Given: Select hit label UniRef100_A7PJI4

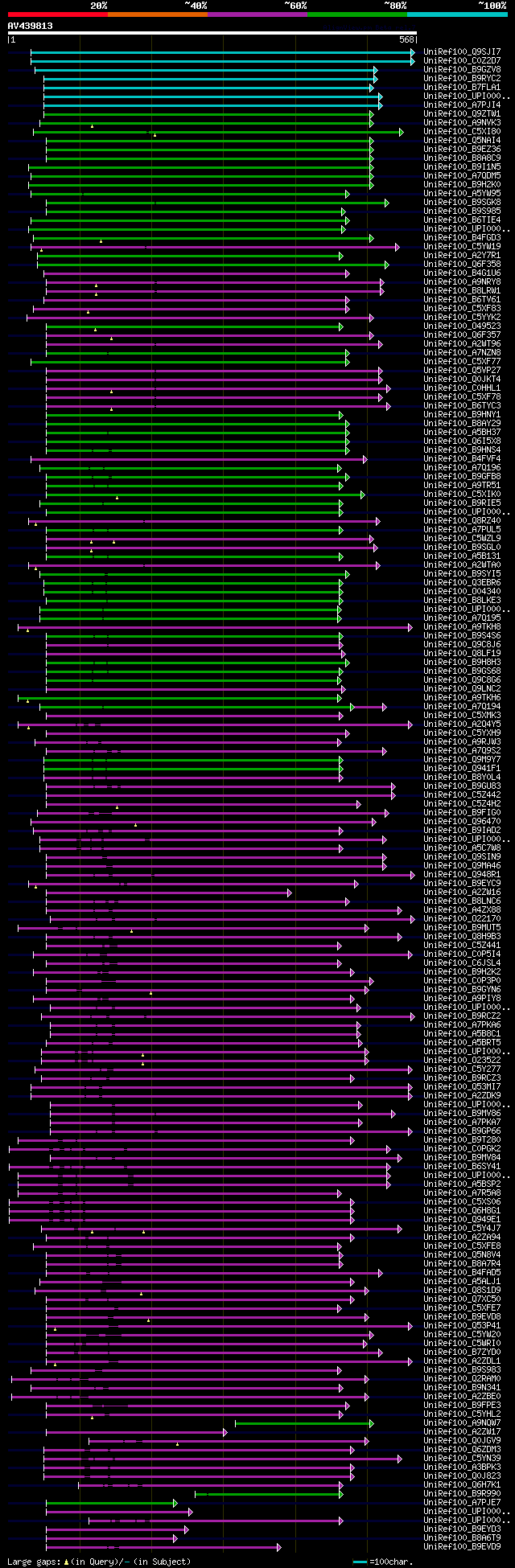Looking at the screenshot, I should pos(462,105).
